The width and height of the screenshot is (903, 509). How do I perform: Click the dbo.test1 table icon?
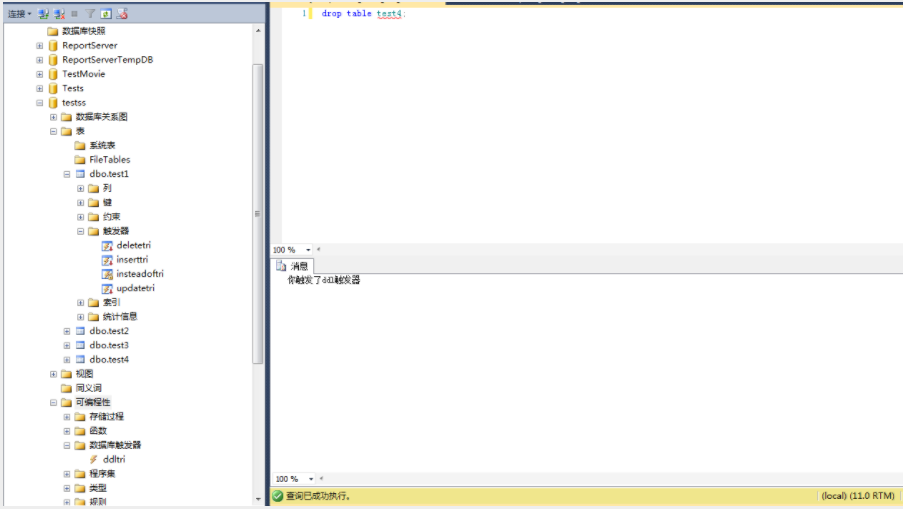click(x=80, y=174)
